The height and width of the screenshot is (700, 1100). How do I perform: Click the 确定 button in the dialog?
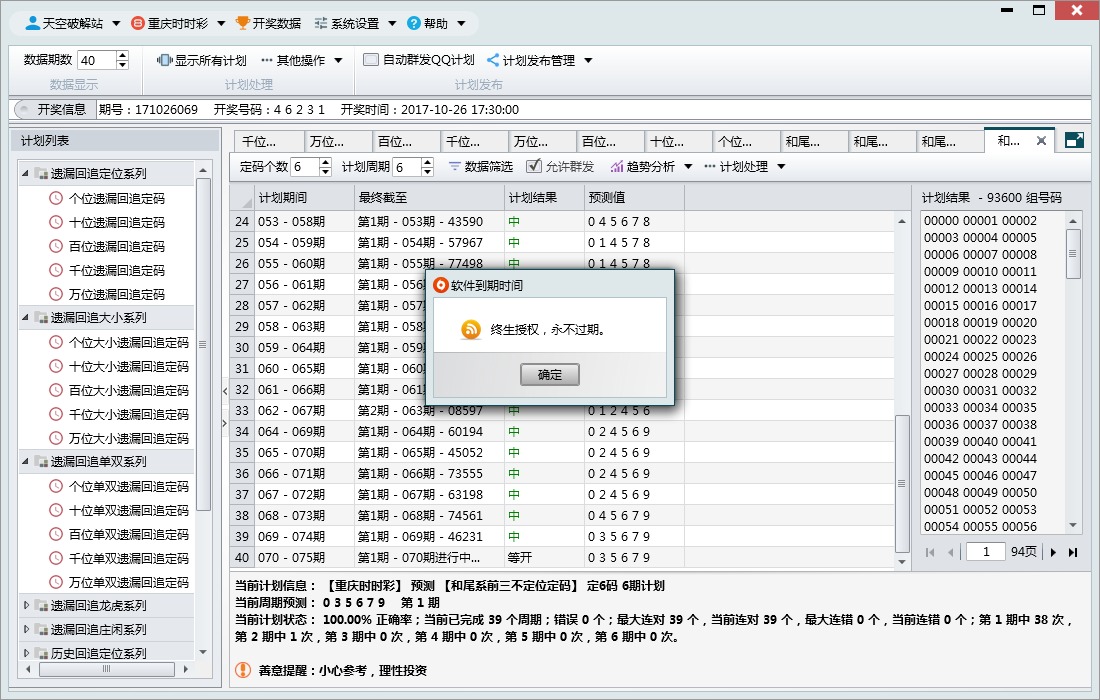(x=551, y=374)
